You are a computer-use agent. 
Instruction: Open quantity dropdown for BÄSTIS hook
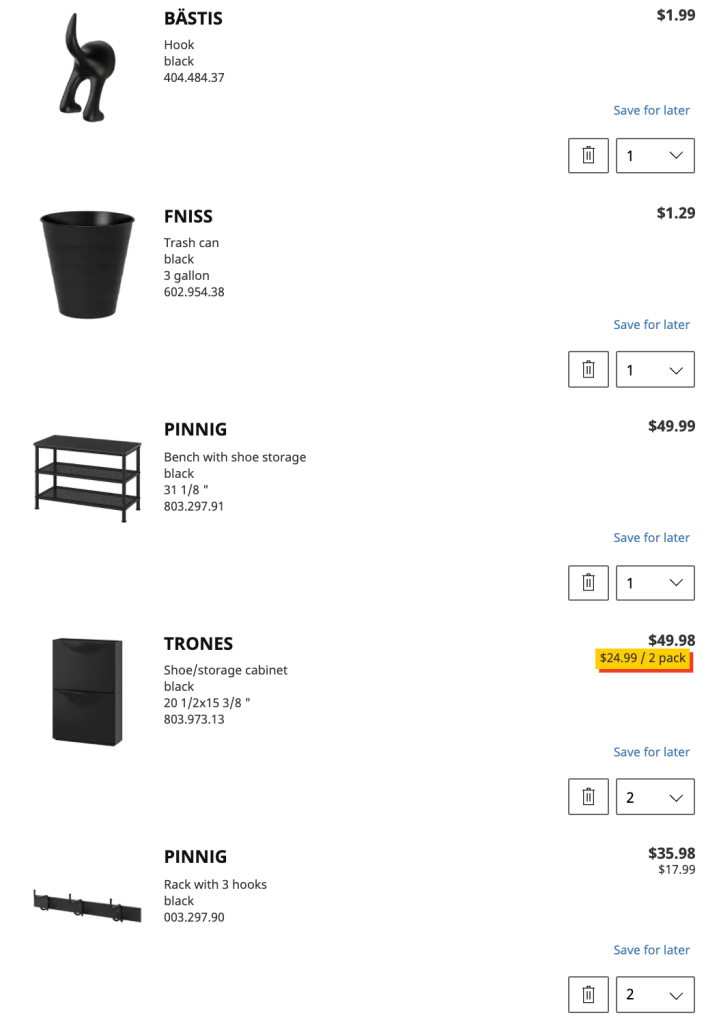(655, 155)
